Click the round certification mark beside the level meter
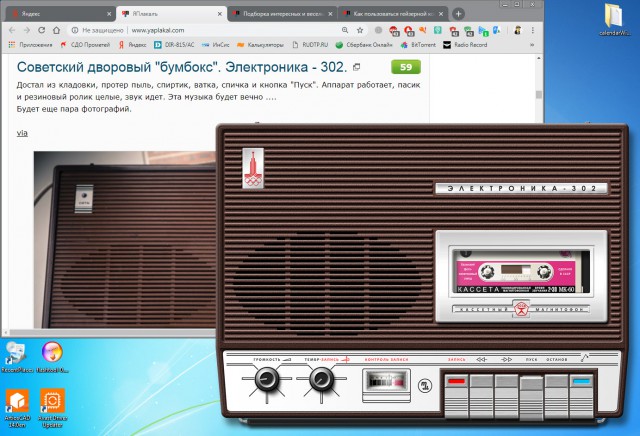Screen dimensions: 640x436 [425, 385]
